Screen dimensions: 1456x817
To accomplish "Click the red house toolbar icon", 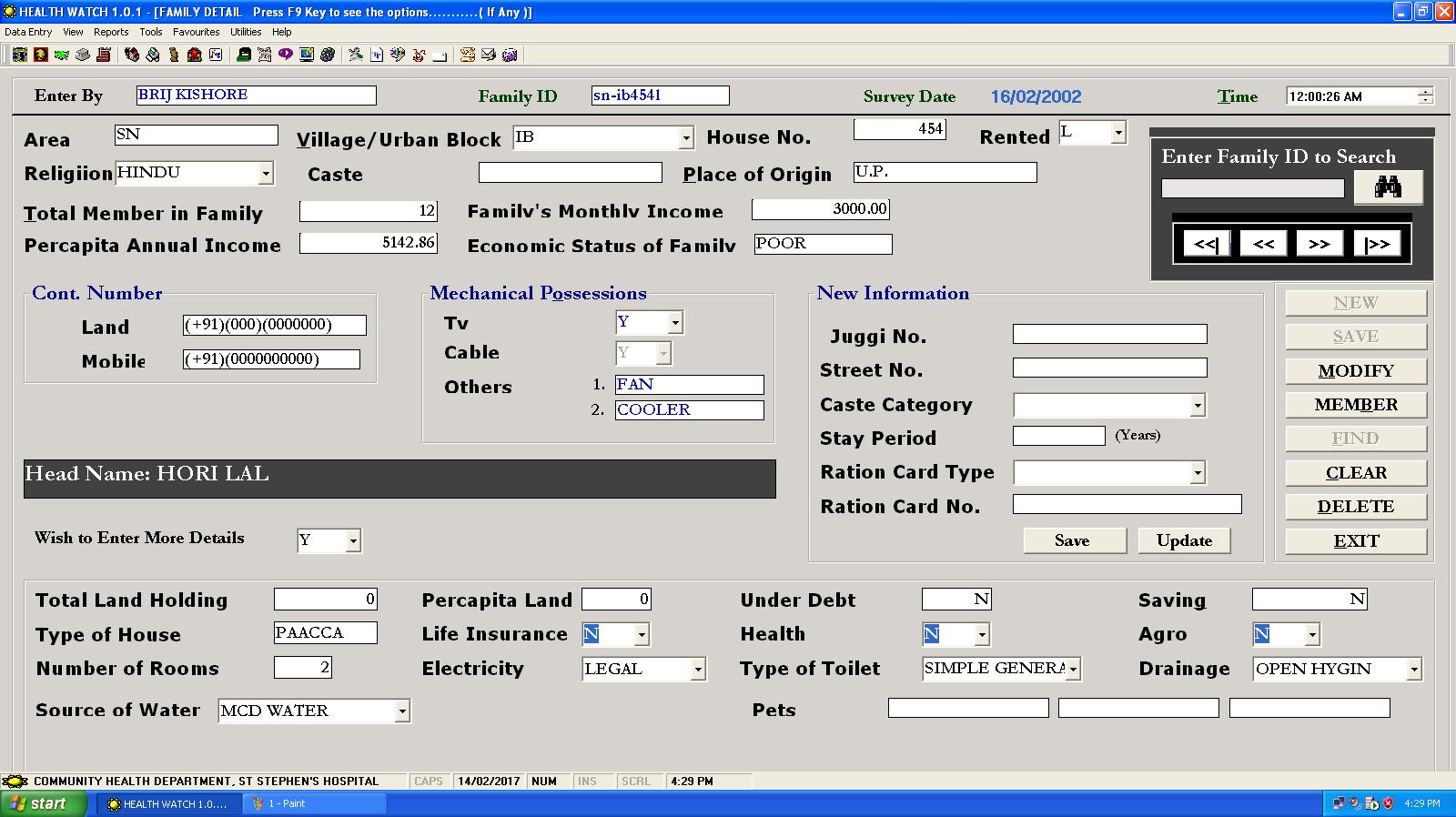I will pyautogui.click(x=195, y=55).
